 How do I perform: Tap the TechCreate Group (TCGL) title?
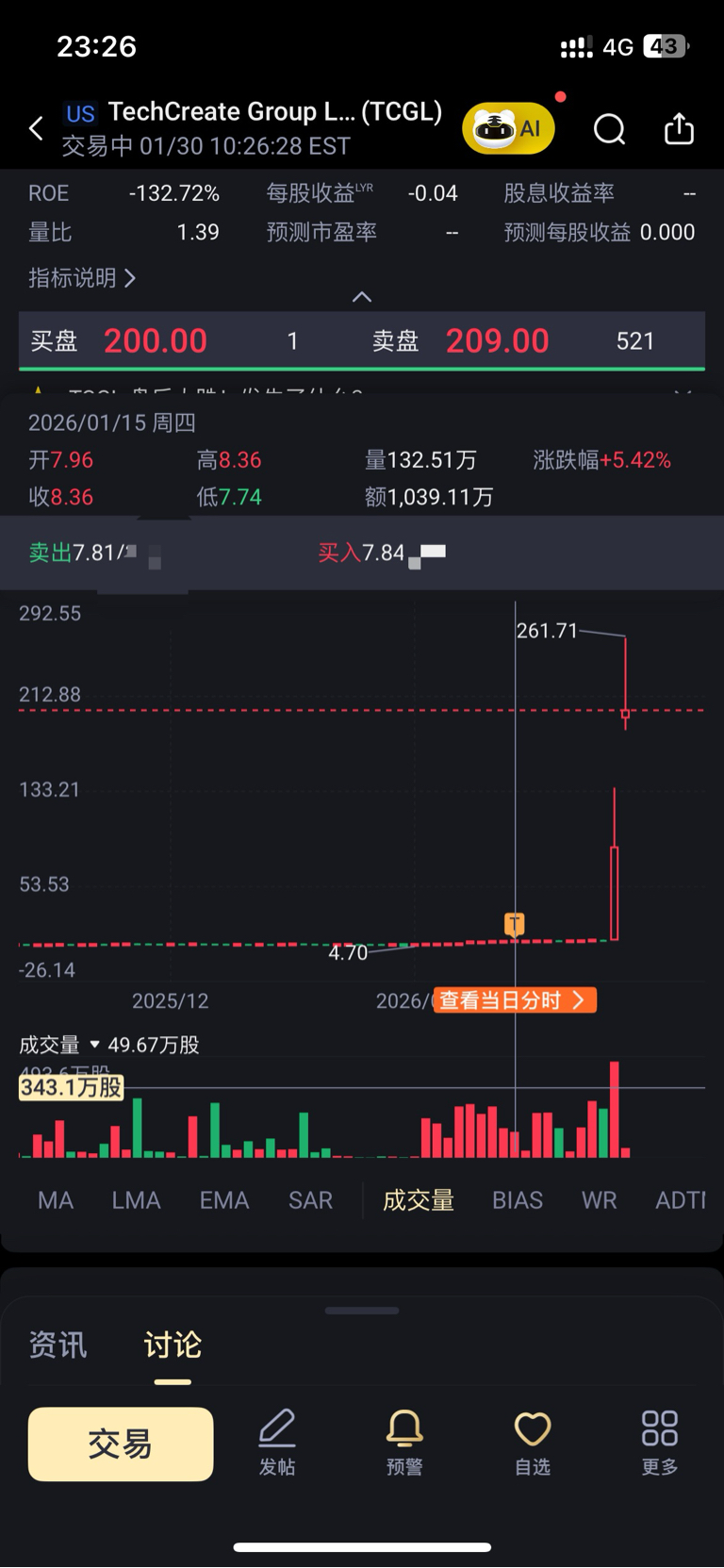coord(275,111)
